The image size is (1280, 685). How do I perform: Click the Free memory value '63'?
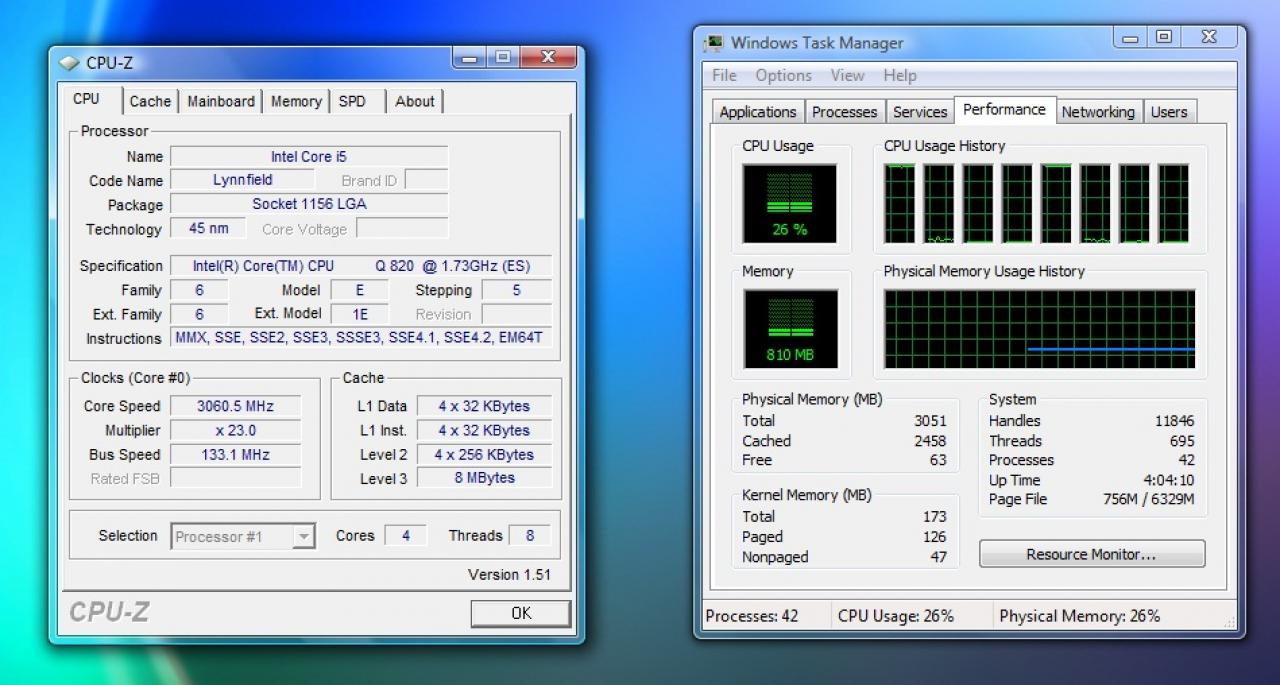tap(938, 460)
